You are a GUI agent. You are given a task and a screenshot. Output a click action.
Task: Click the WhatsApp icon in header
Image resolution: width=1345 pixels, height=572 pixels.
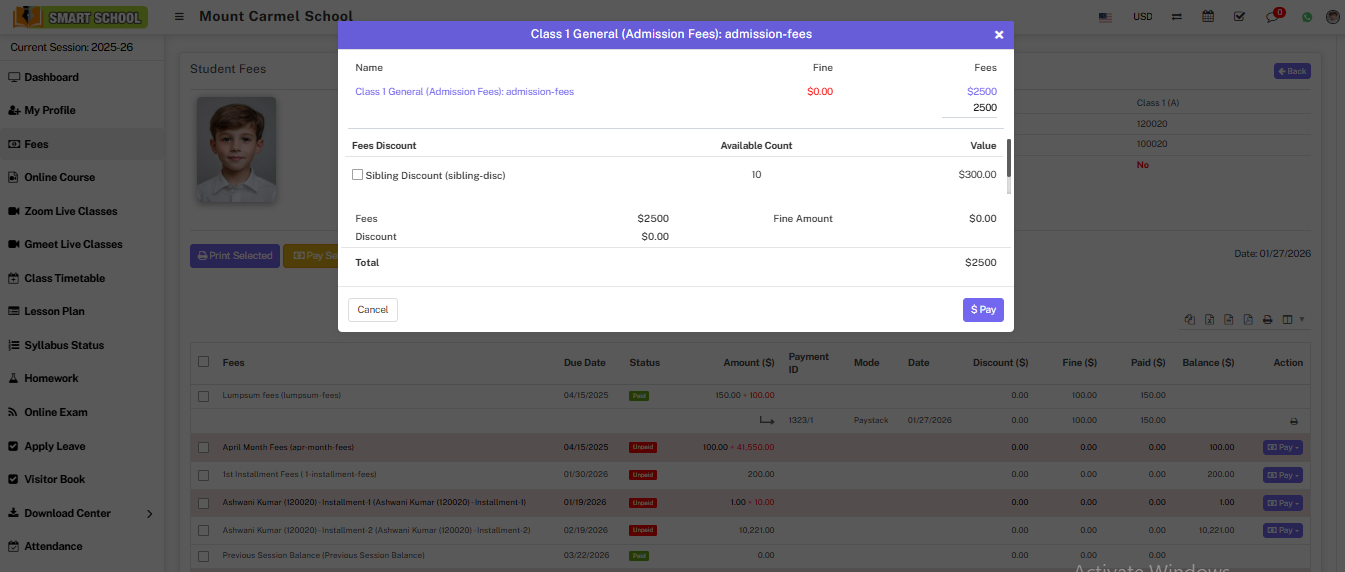point(1306,17)
